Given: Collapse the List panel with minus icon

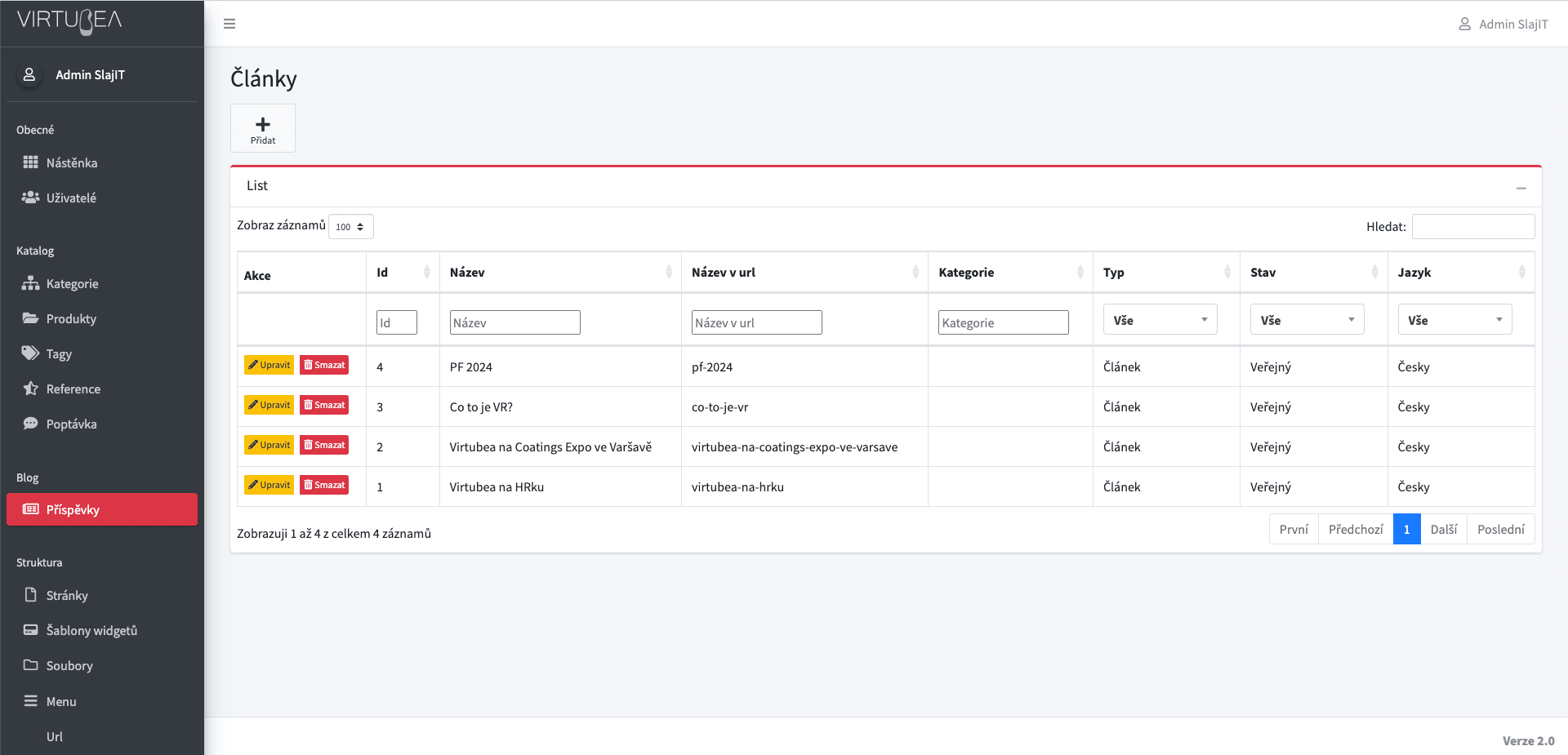Looking at the screenshot, I should pyautogui.click(x=1521, y=188).
